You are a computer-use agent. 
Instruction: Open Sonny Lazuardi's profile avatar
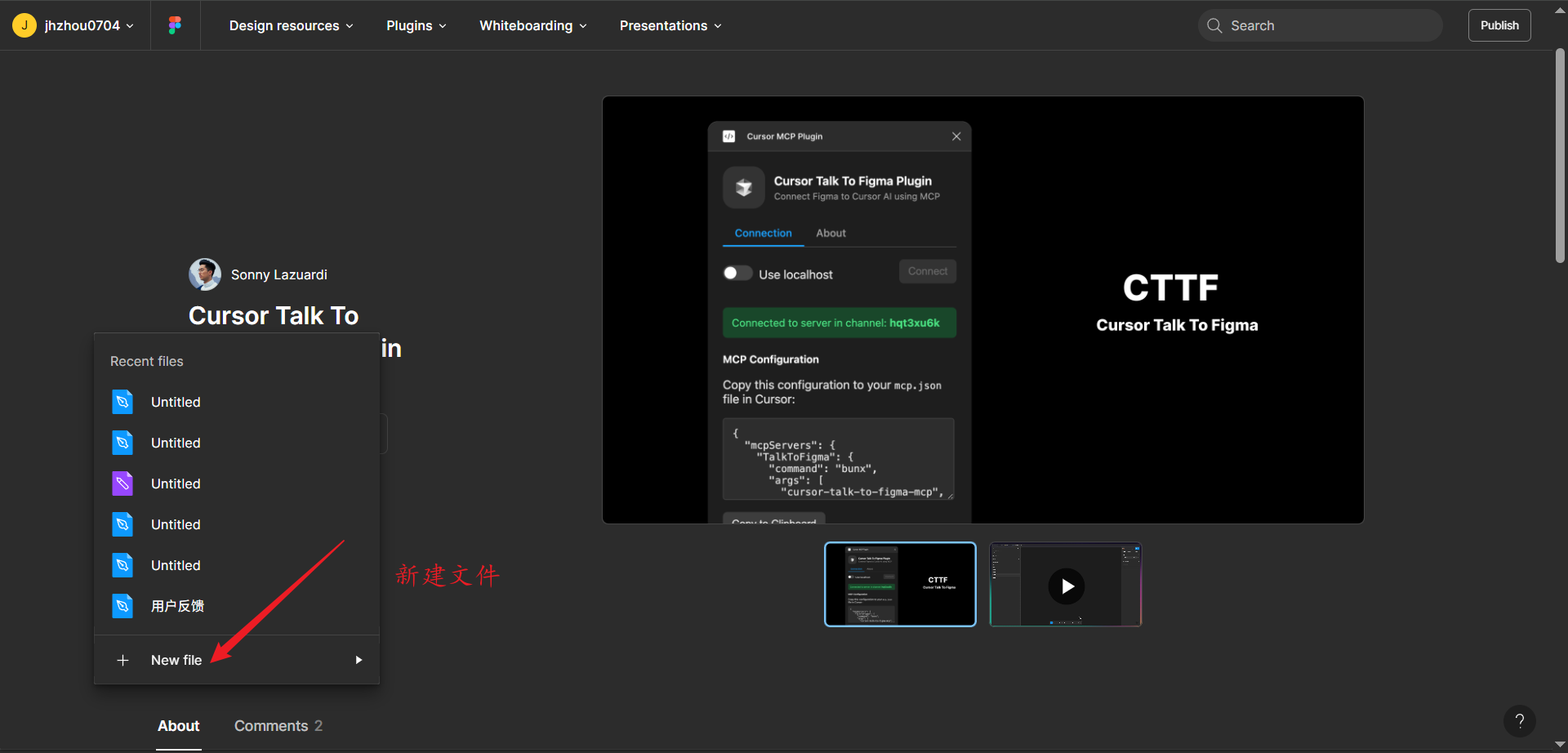click(x=205, y=274)
